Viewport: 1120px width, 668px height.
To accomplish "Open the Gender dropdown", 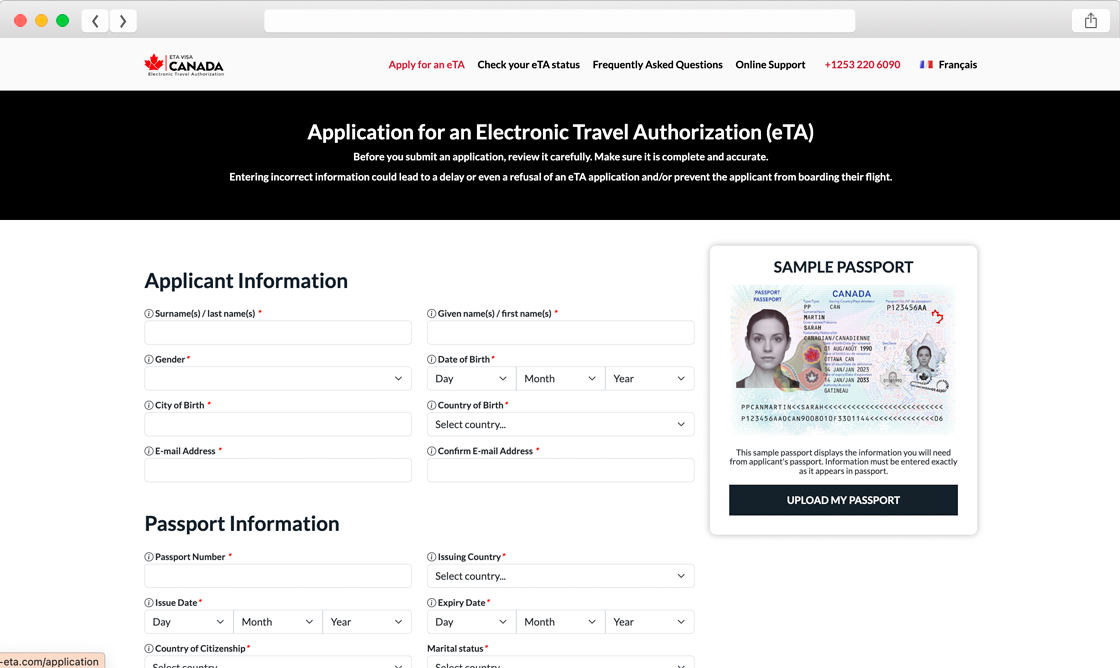I will click(x=278, y=379).
